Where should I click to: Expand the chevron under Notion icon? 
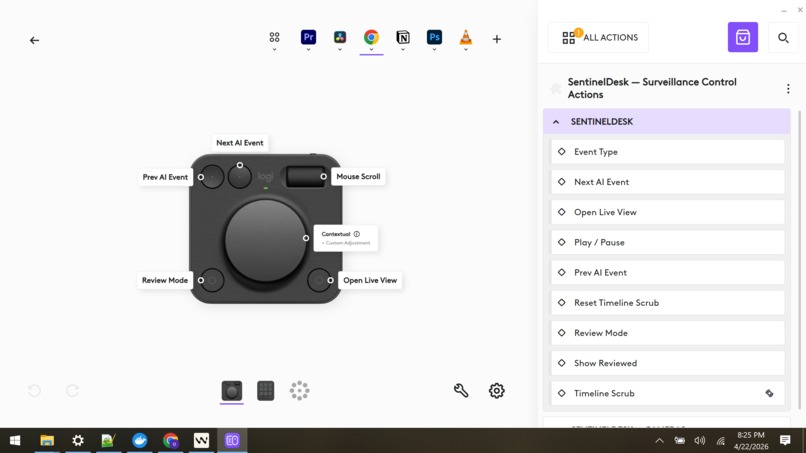(x=403, y=50)
